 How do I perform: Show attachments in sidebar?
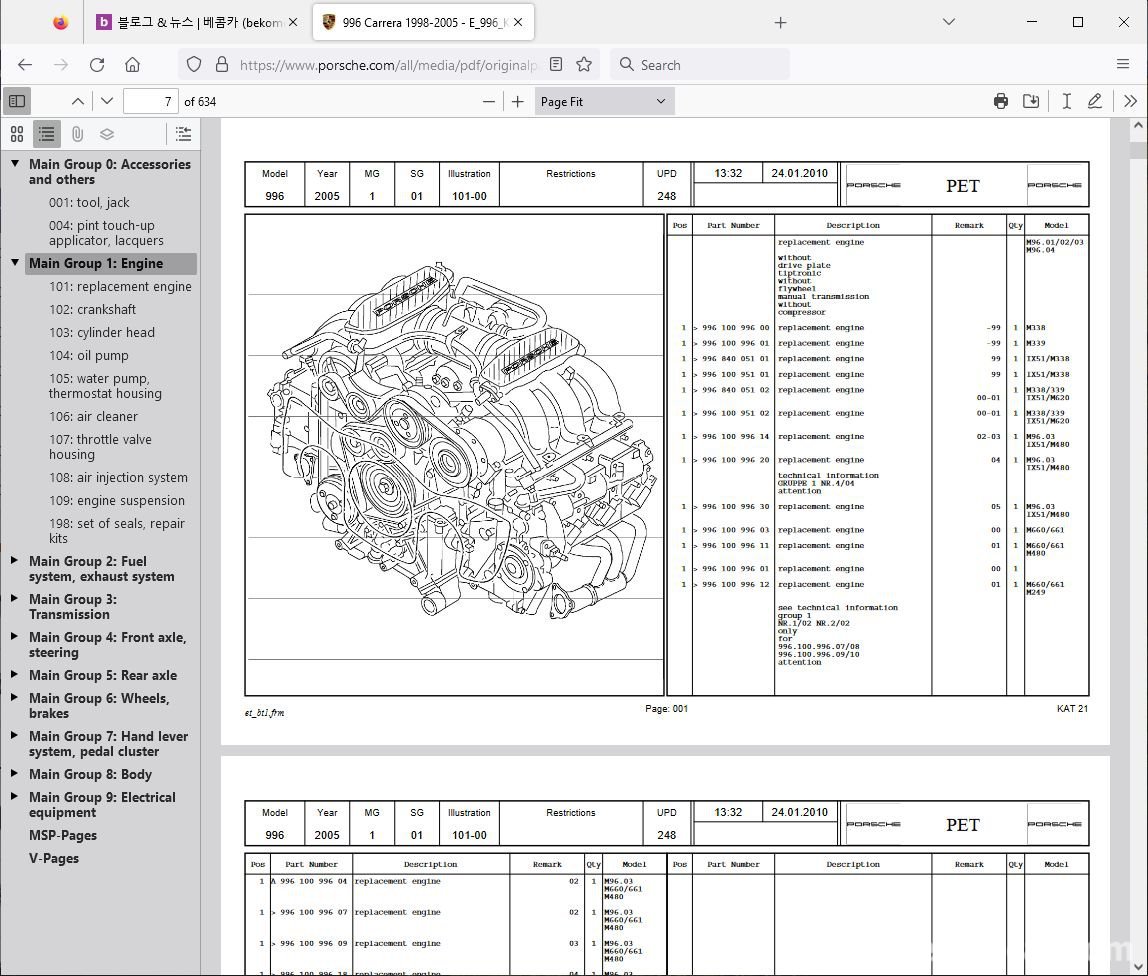pyautogui.click(x=77, y=134)
